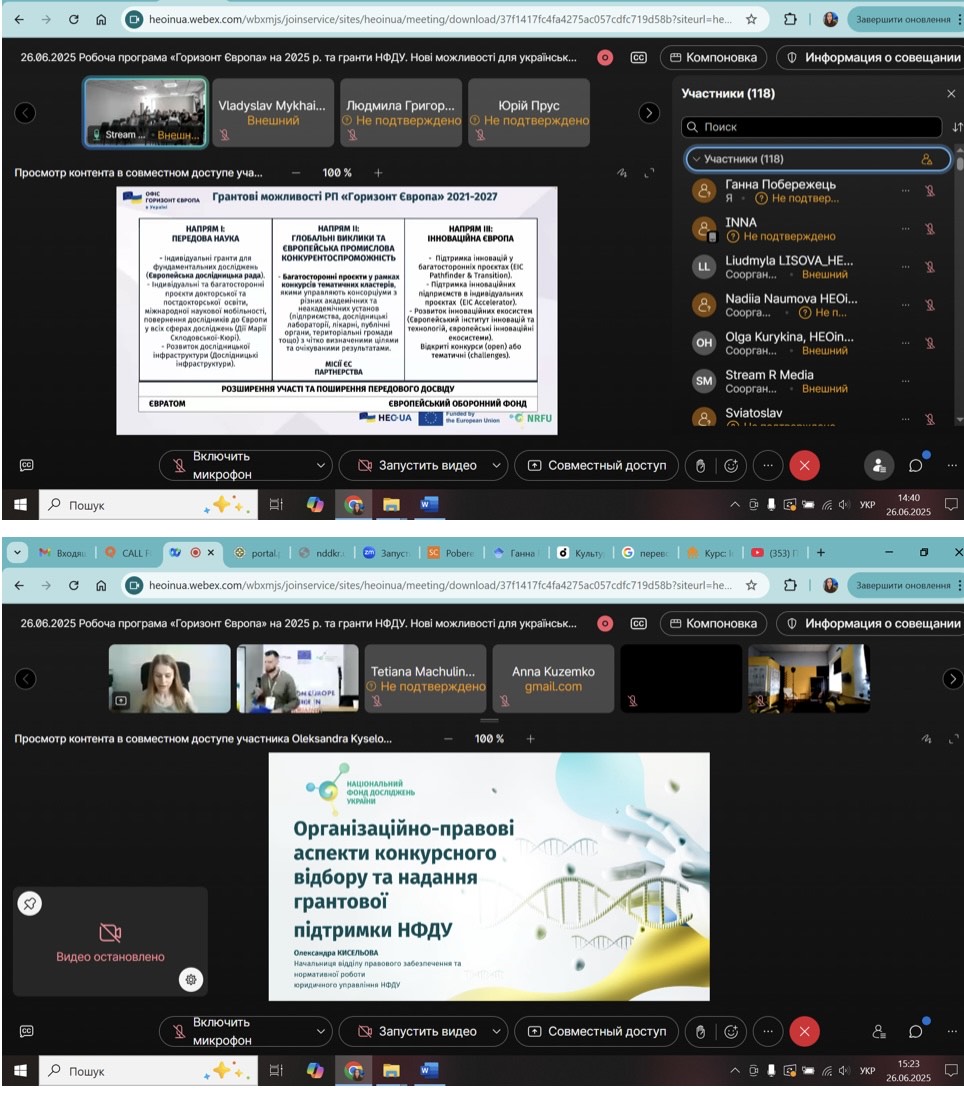Switch to the (353) YouTube tab
The height and width of the screenshot is (1117, 964).
pyautogui.click(x=777, y=553)
